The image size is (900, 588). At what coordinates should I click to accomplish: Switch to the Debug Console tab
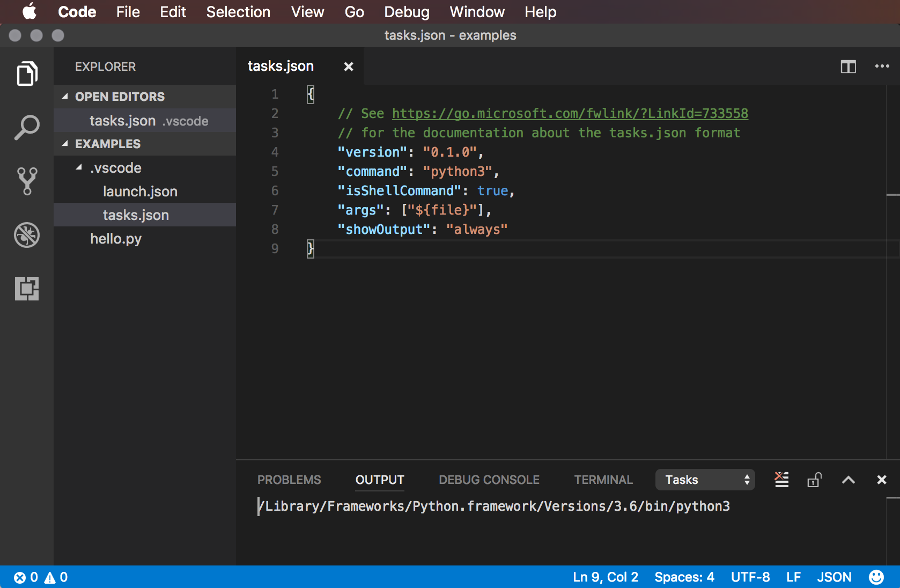(x=489, y=479)
